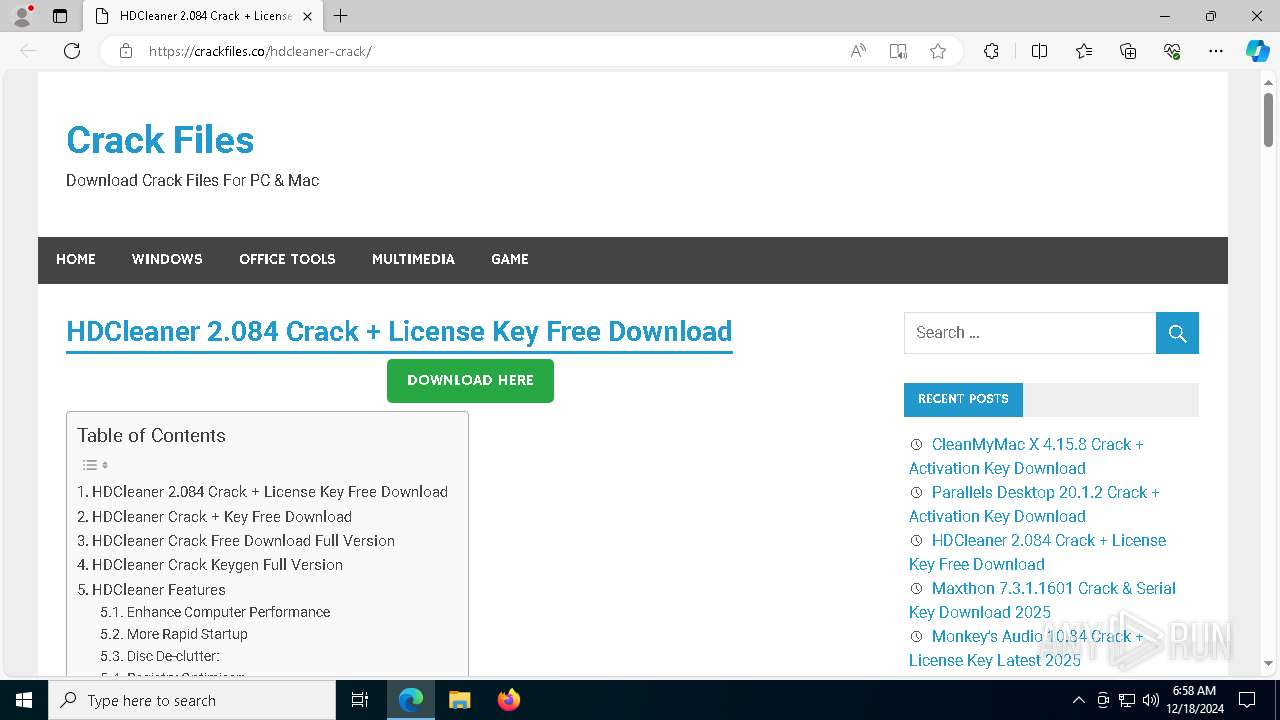
Task: Go to contents item 1 HDCleaner 2.084 Crack
Action: click(262, 492)
